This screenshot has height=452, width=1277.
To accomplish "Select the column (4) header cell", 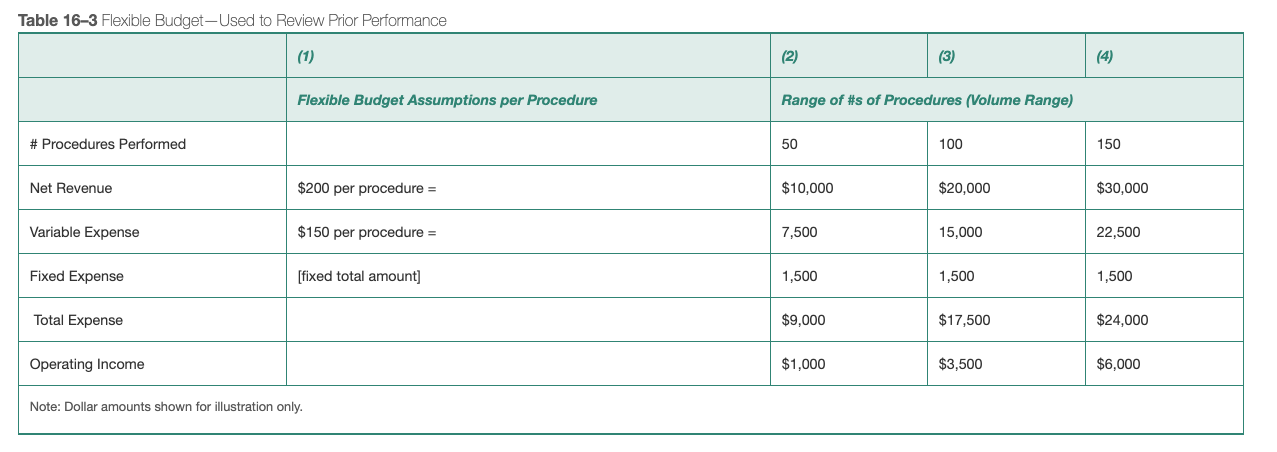I will tap(1164, 56).
